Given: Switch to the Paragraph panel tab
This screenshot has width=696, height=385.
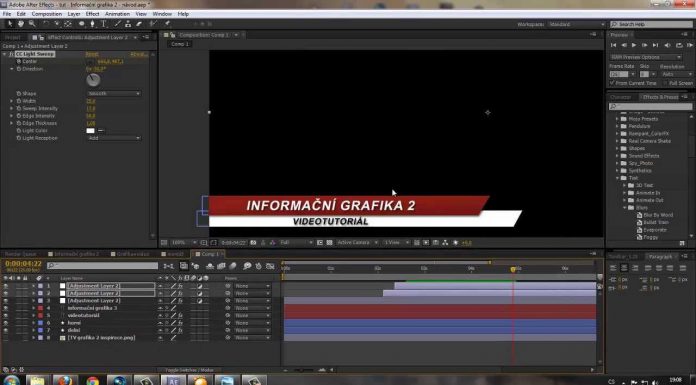Looking at the screenshot, I should [660, 257].
